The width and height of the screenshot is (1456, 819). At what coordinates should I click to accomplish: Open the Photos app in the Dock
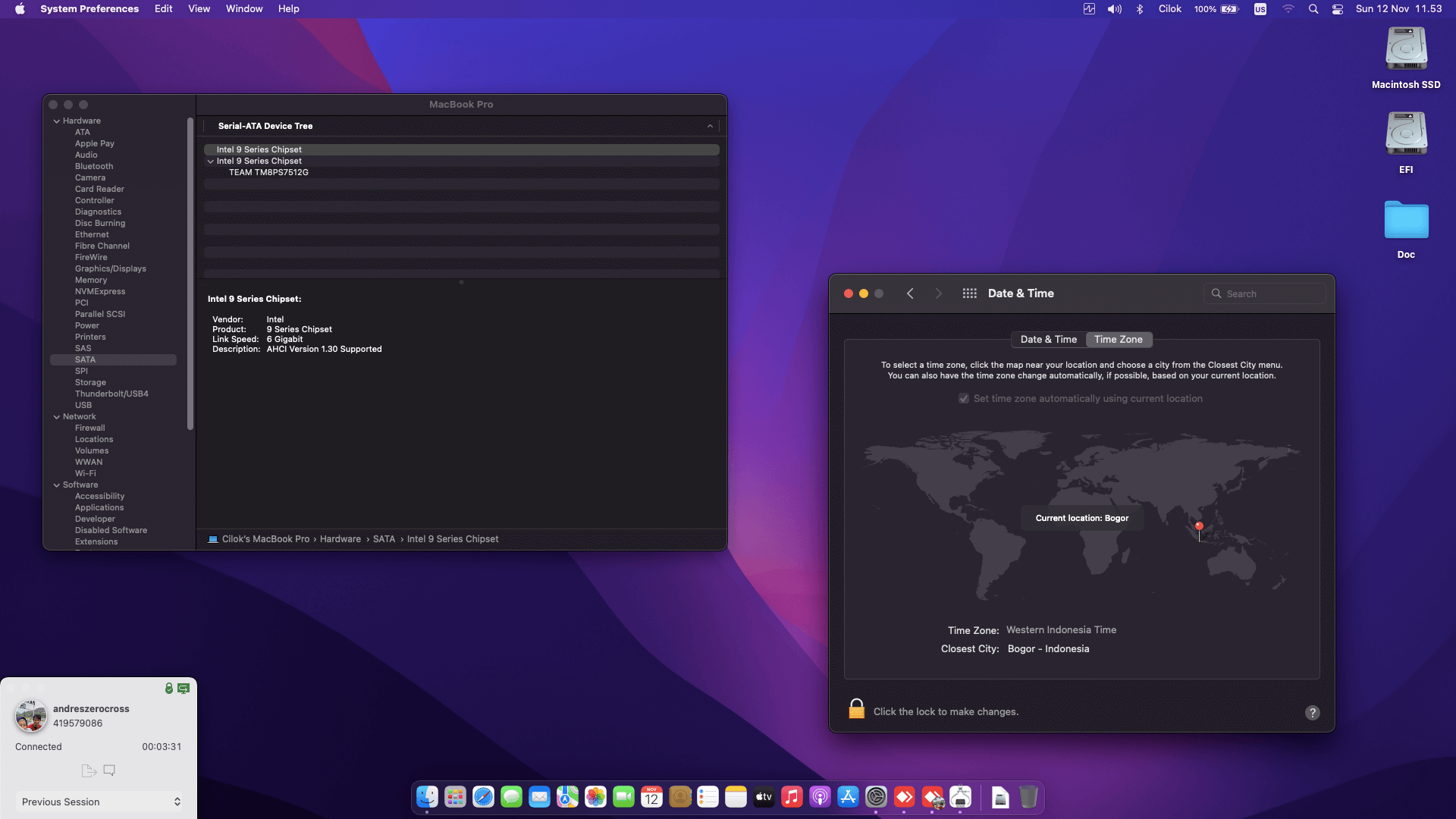(595, 797)
